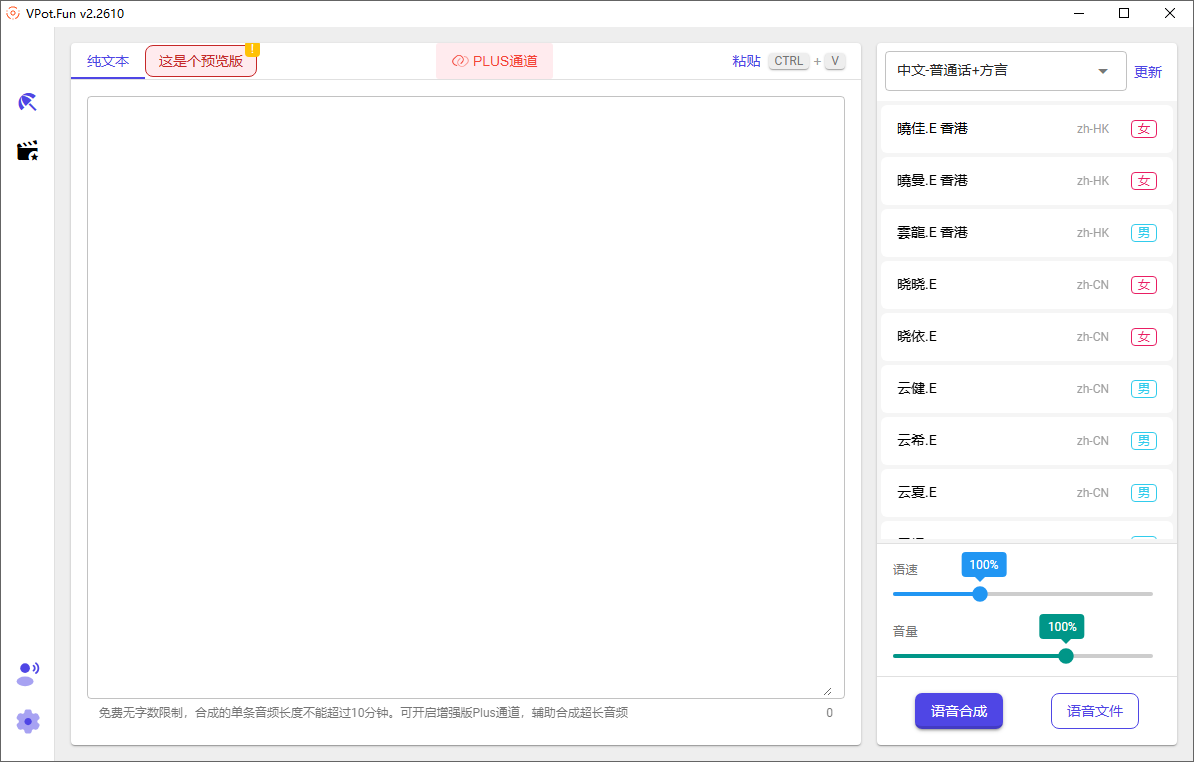This screenshot has width=1194, height=762.
Task: Open the voice speaker icon in the sidebar
Action: tap(27, 674)
